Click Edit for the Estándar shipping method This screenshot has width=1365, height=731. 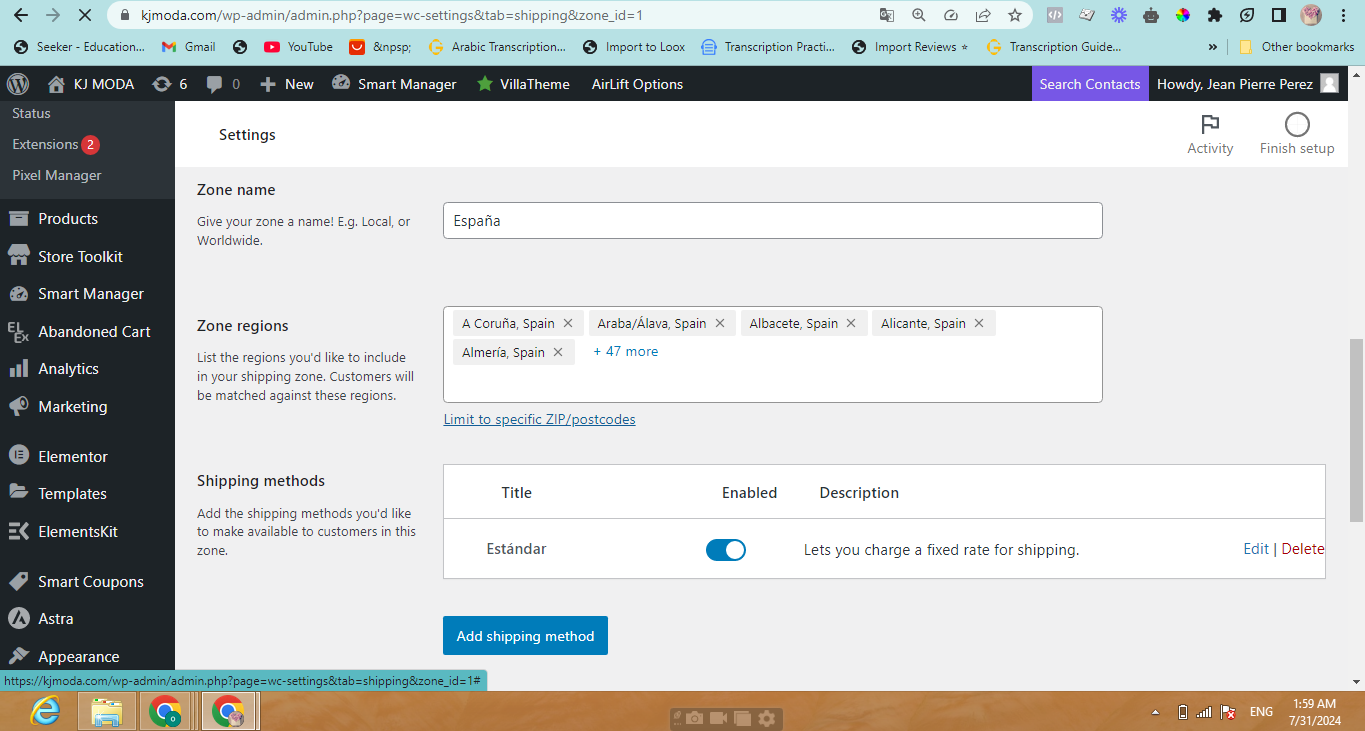pos(1256,549)
